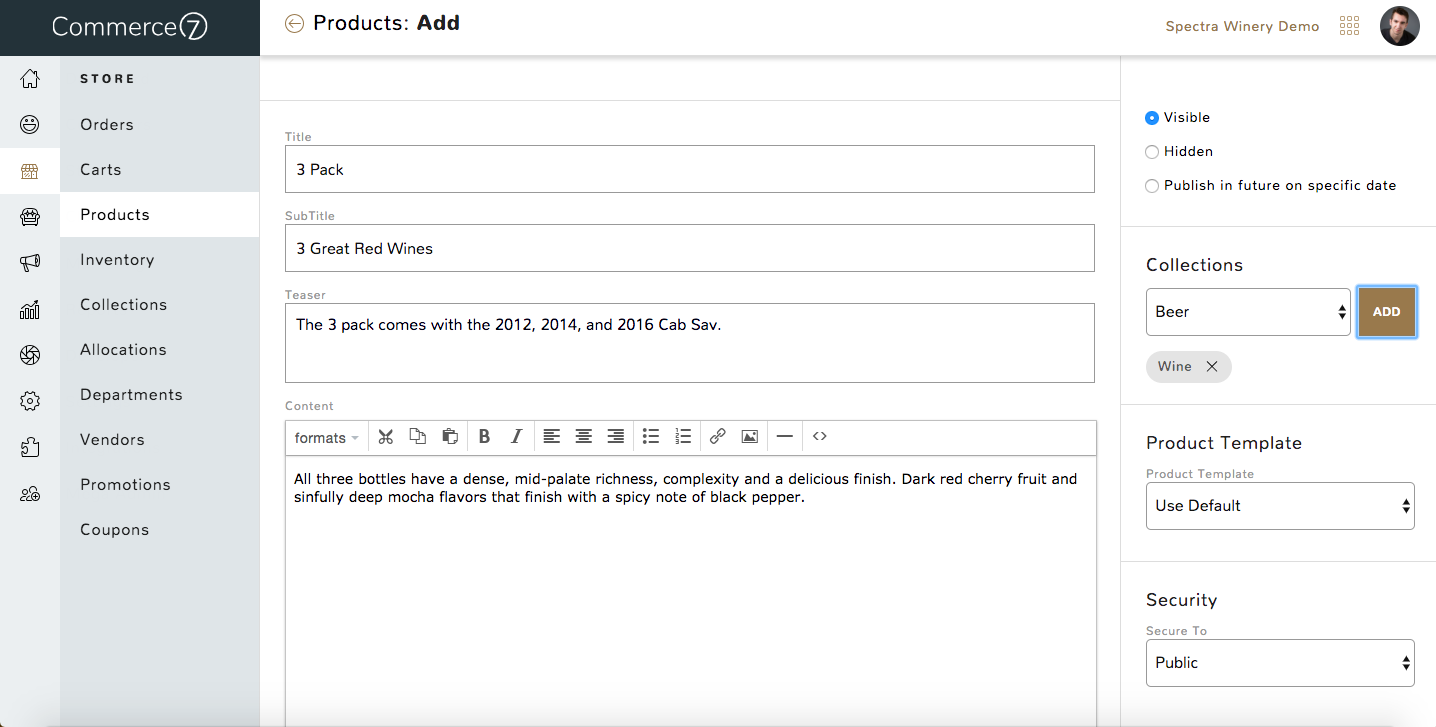This screenshot has width=1436, height=727.
Task: Open the club icon in the sidebar
Action: (x=30, y=217)
